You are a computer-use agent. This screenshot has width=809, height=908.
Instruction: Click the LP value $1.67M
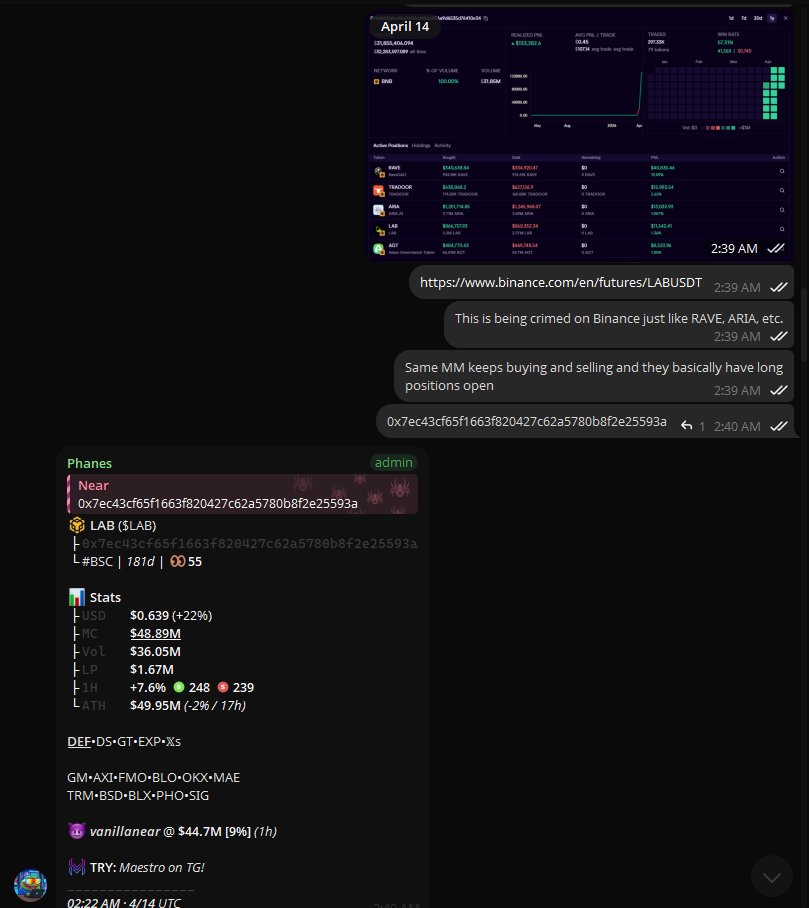tap(152, 669)
